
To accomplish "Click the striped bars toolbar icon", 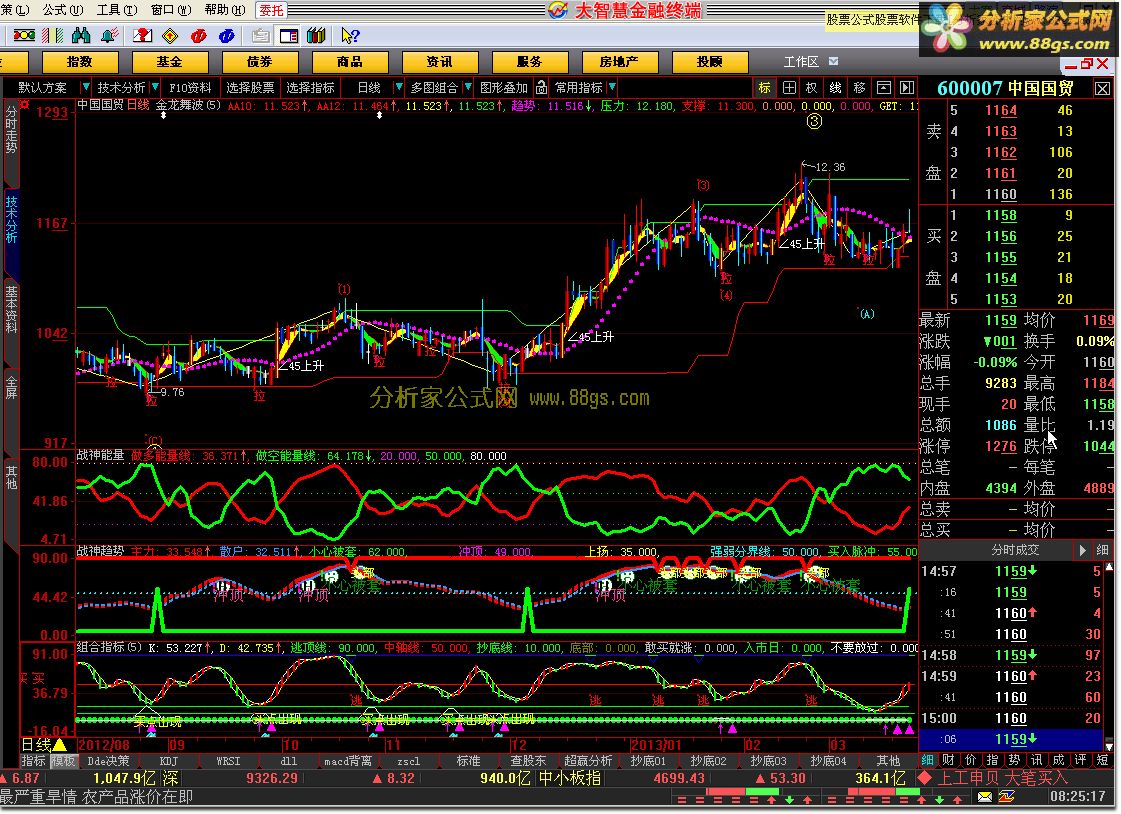I will click(52, 35).
